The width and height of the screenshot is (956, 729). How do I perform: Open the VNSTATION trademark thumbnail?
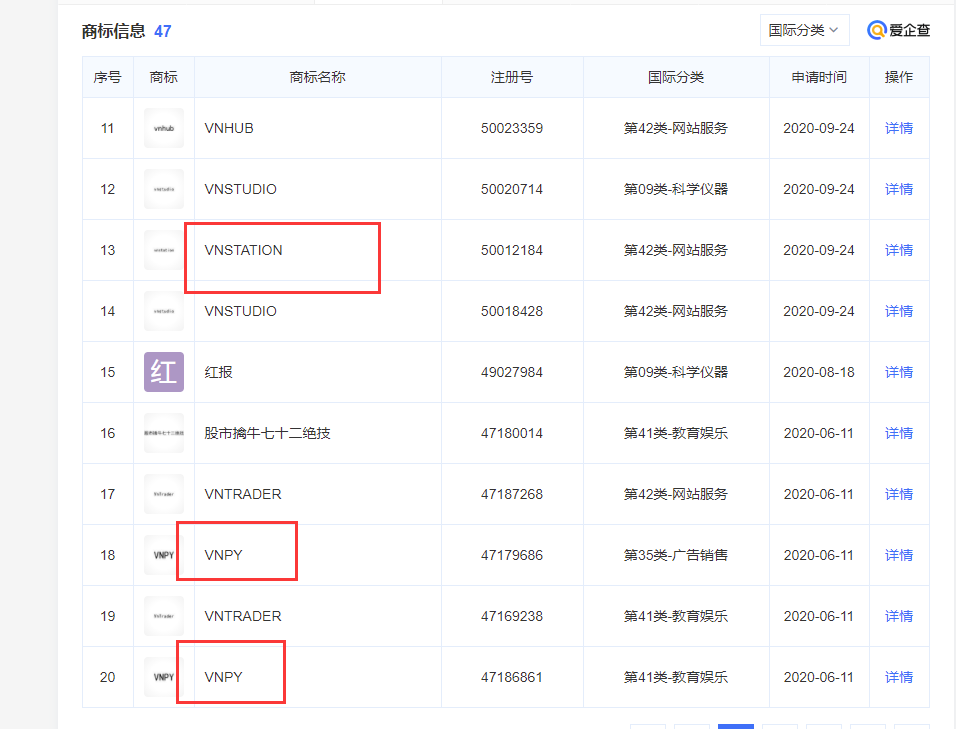(163, 250)
